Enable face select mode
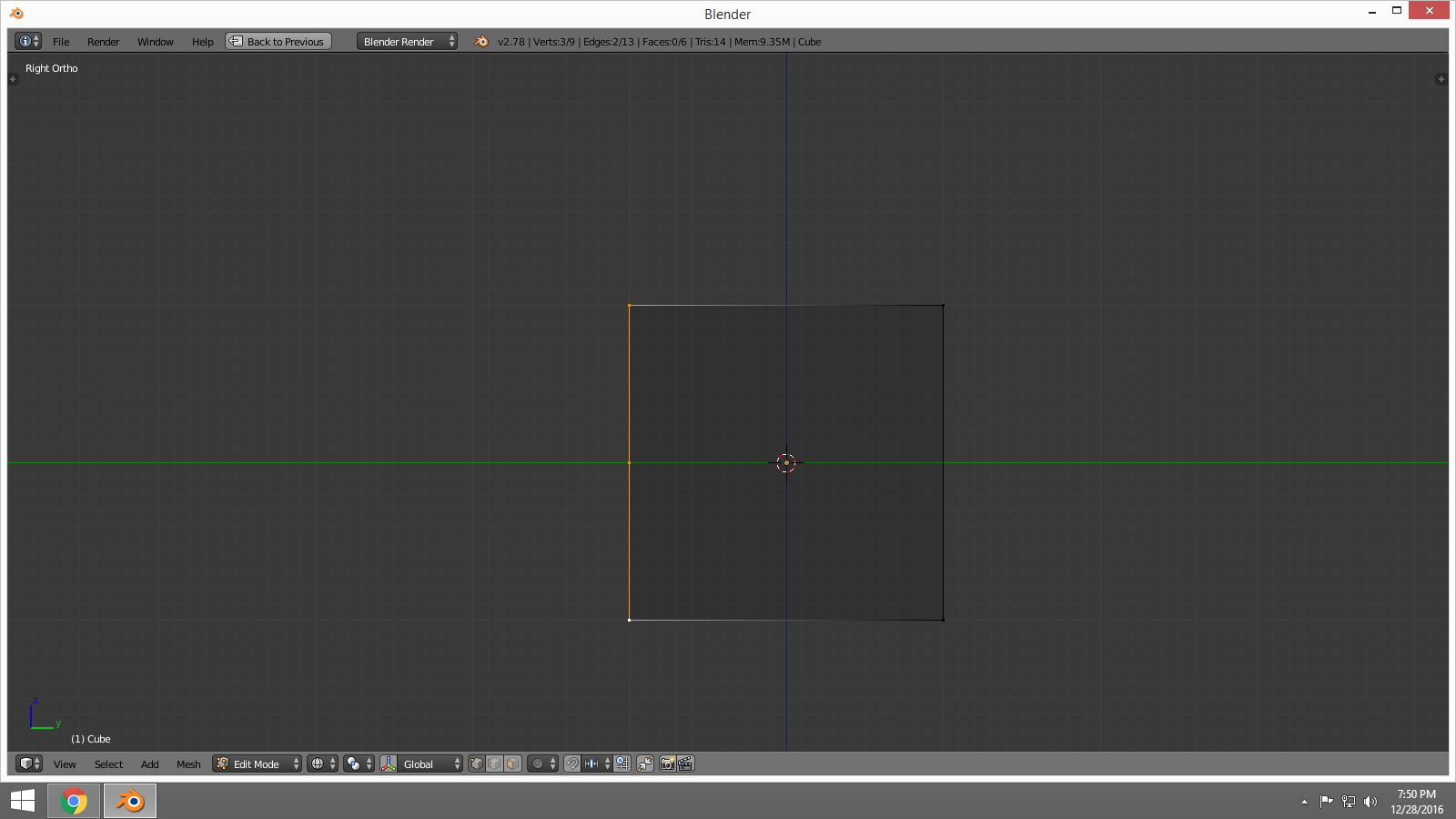The width and height of the screenshot is (1456, 819). tap(512, 763)
